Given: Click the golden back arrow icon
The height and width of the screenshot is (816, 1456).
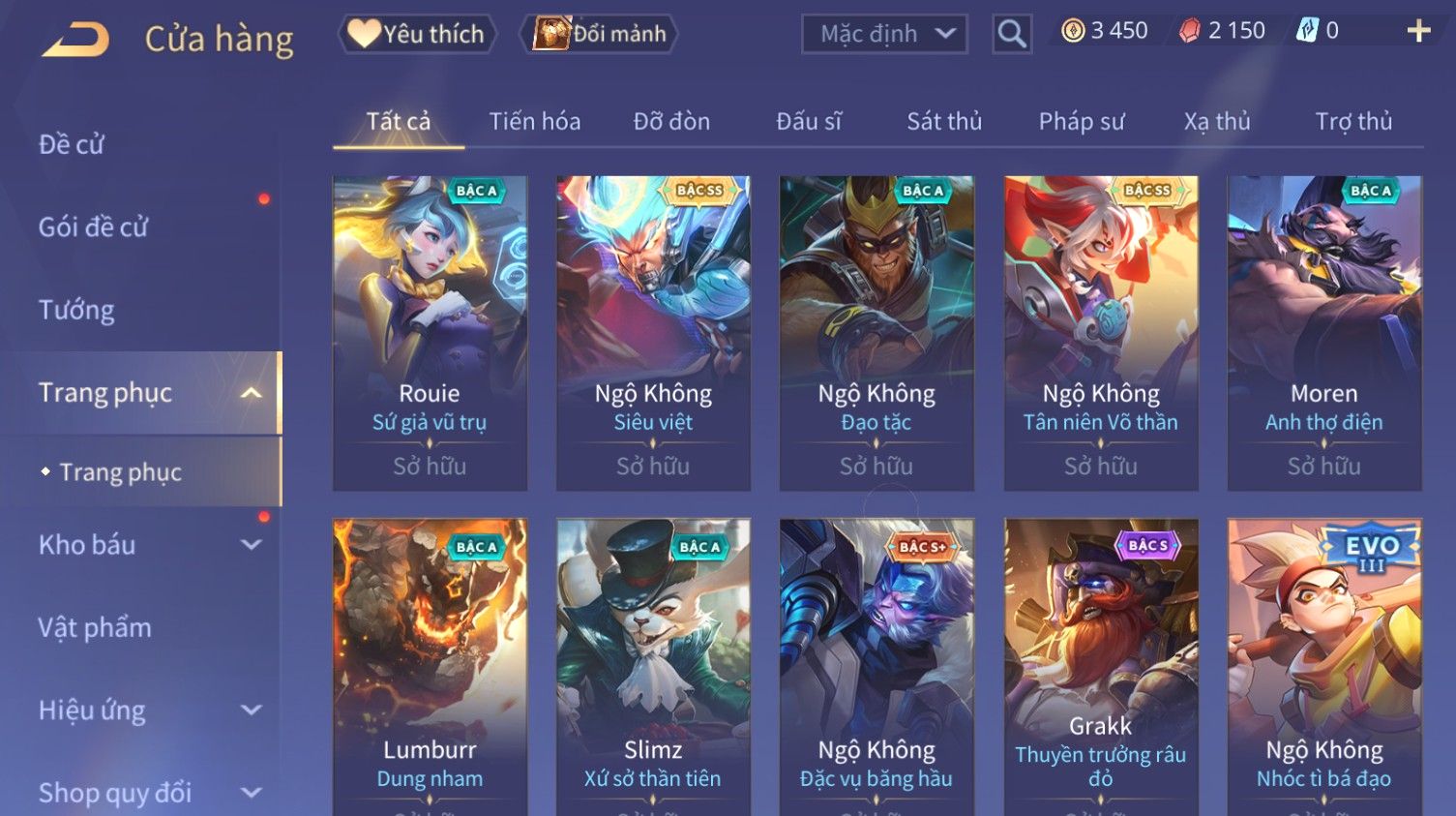Looking at the screenshot, I should (75, 39).
